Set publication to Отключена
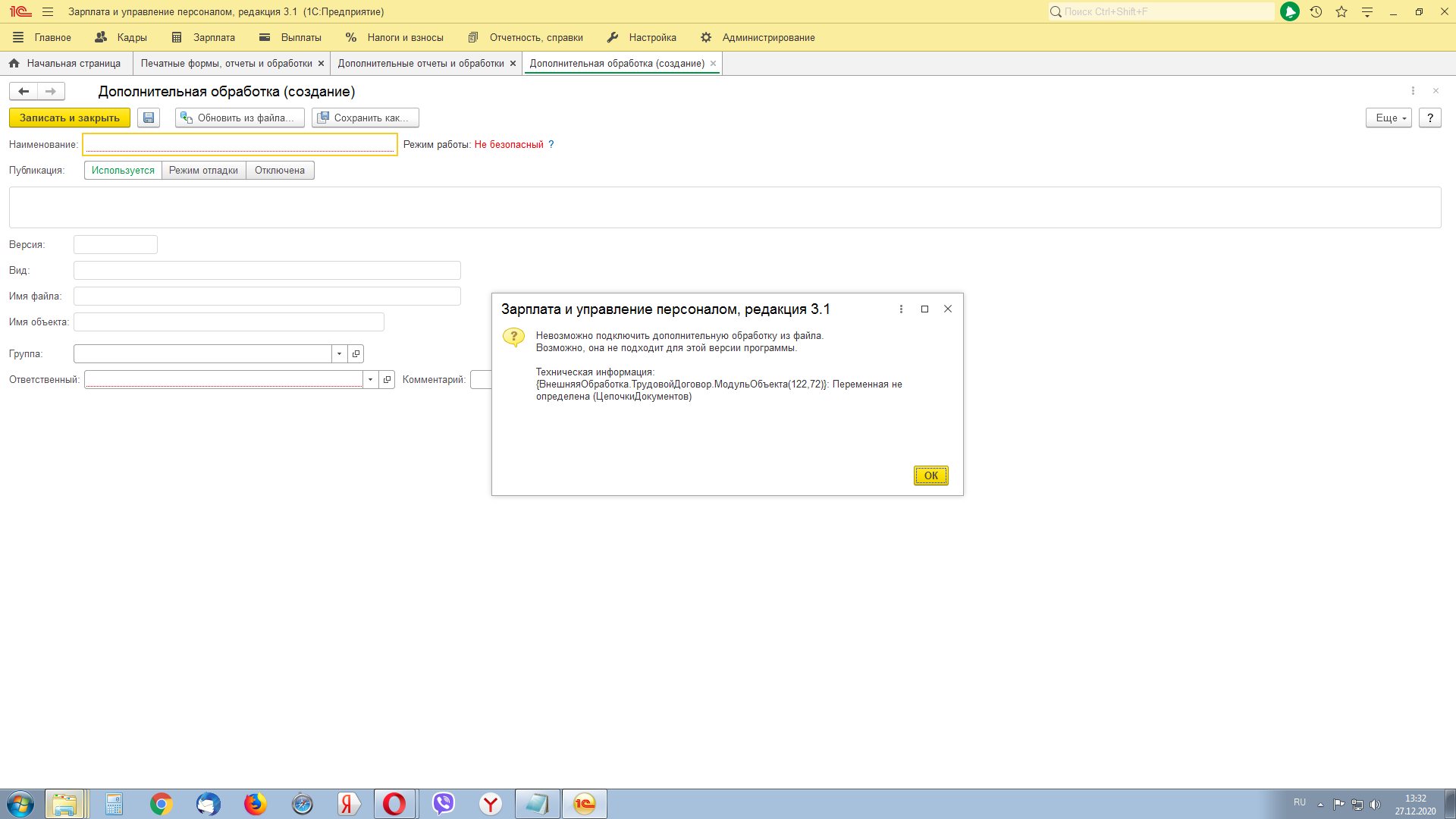This screenshot has height=819, width=1456. 280,171
